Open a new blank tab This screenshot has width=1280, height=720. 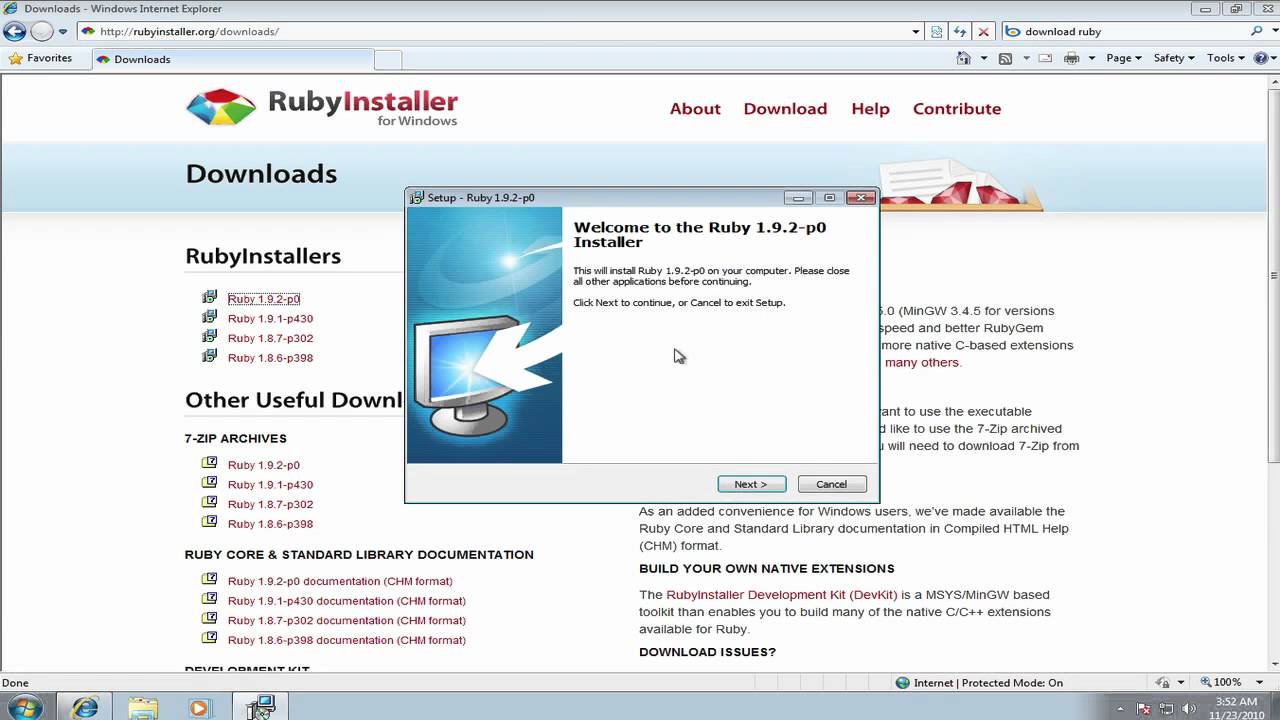tap(388, 59)
